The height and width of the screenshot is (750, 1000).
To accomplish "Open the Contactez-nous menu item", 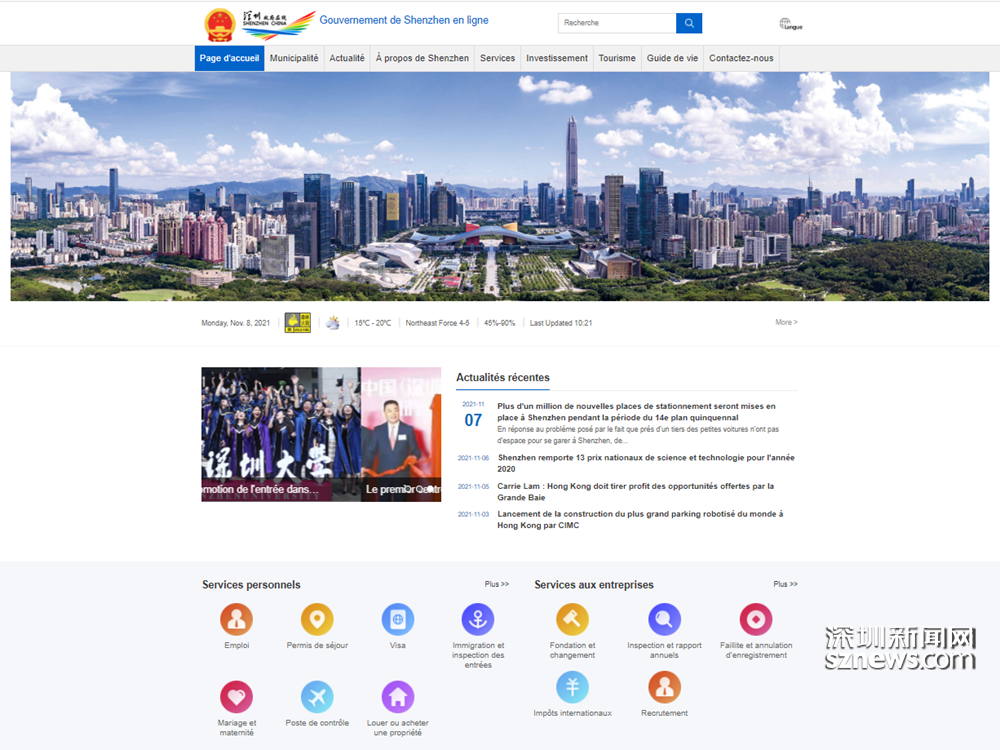I will point(741,58).
